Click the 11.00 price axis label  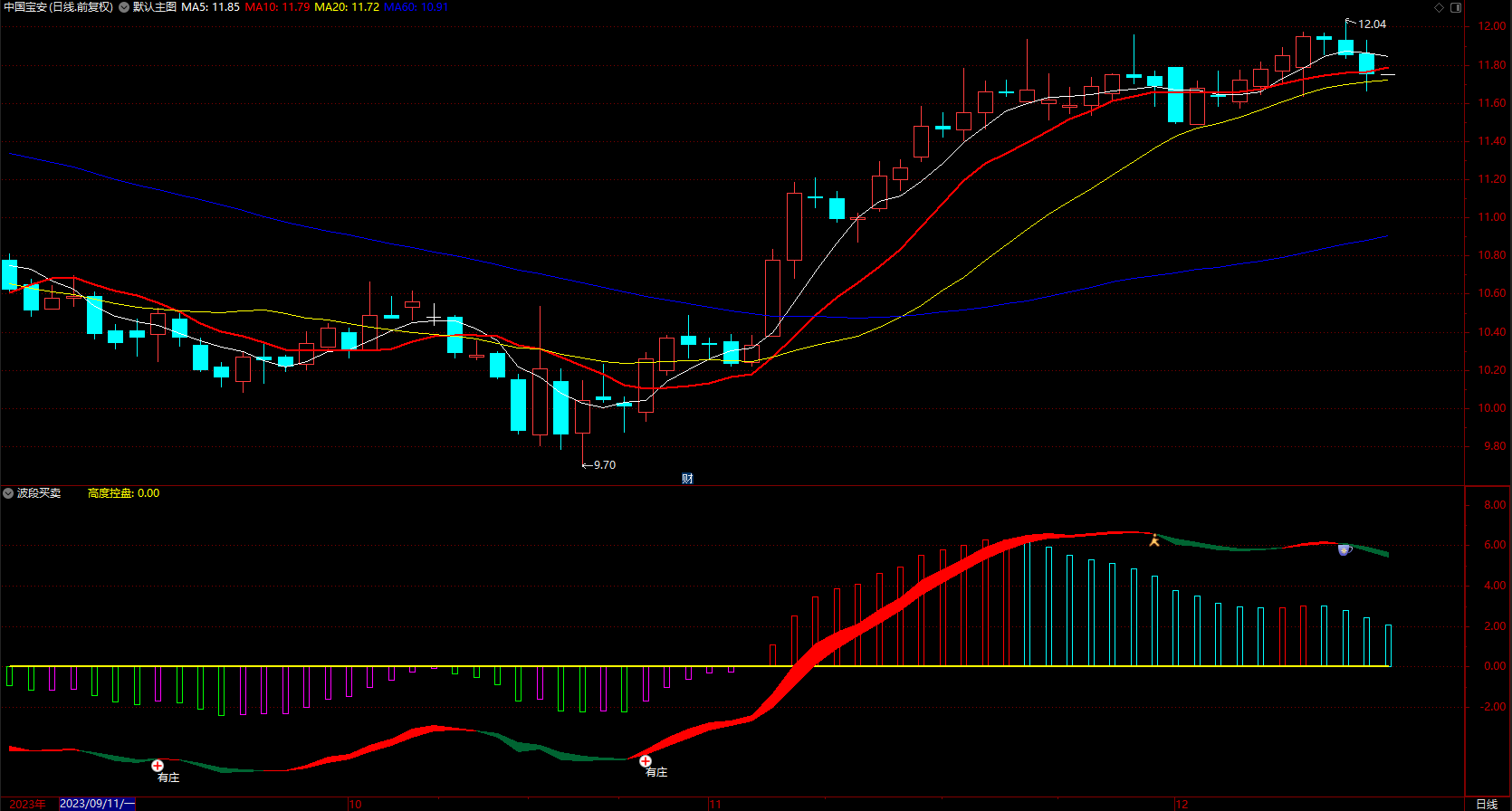pos(1492,217)
